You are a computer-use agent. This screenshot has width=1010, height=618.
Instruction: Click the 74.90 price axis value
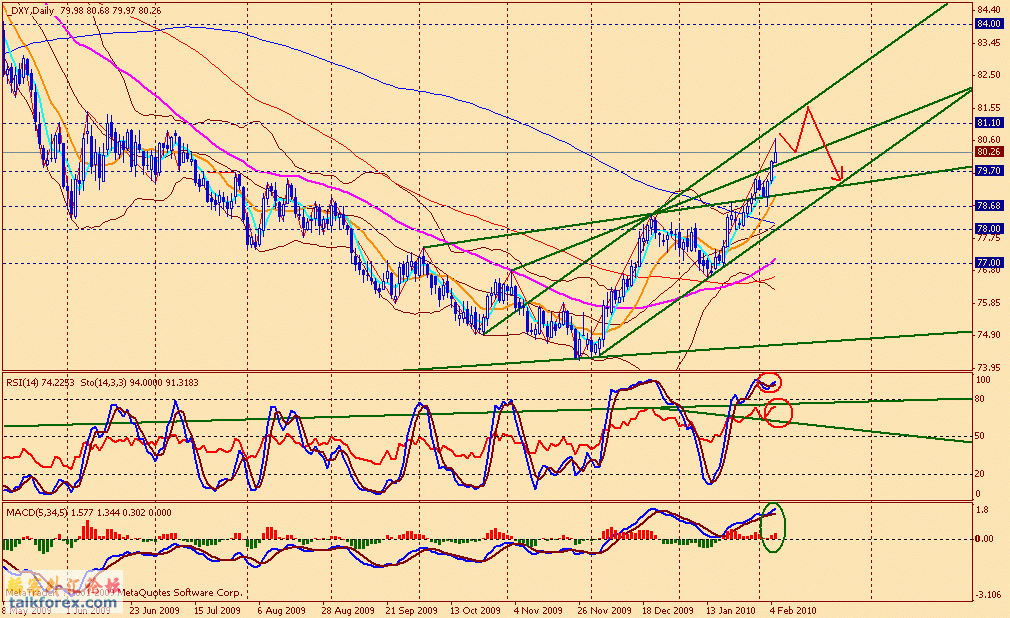pos(989,334)
